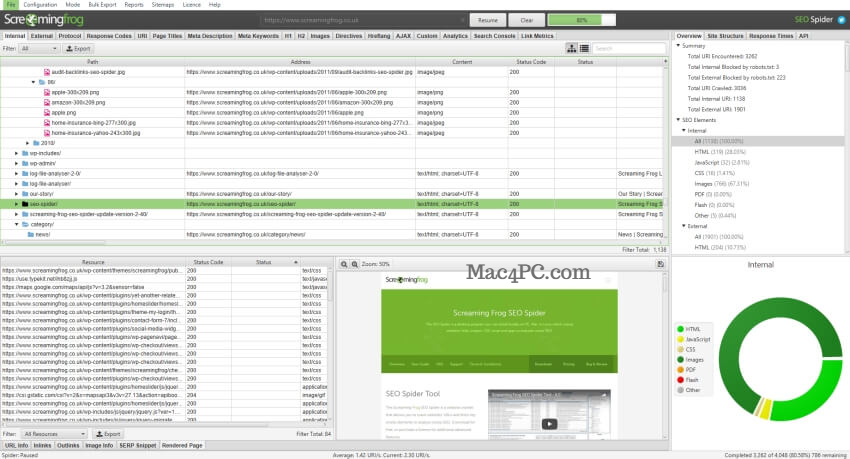Click the news/ folder icon
The height and width of the screenshot is (459, 850).
click(31, 235)
